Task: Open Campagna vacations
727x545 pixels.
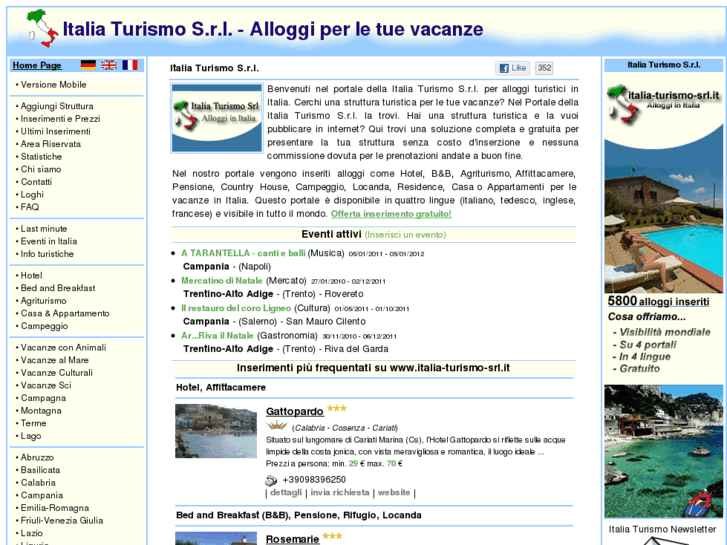Action: coord(43,398)
